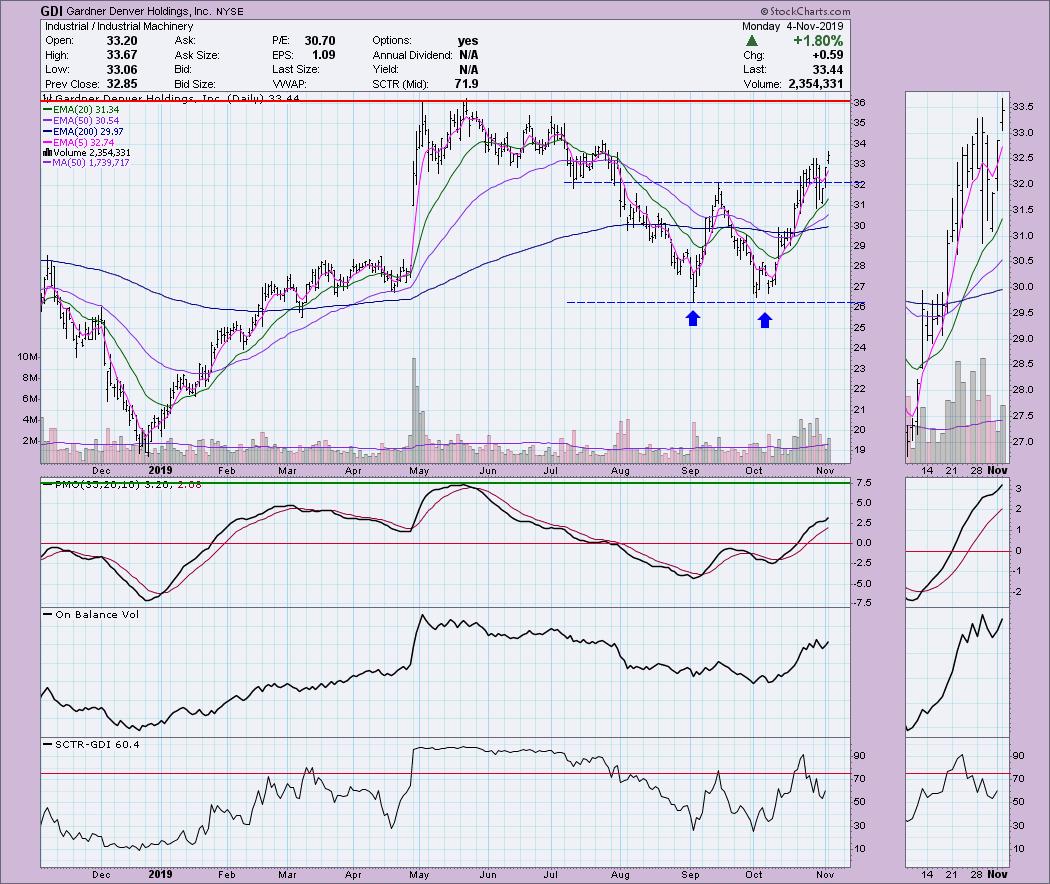Click the NYSE exchange label
The image size is (1050, 884).
tap(230, 11)
